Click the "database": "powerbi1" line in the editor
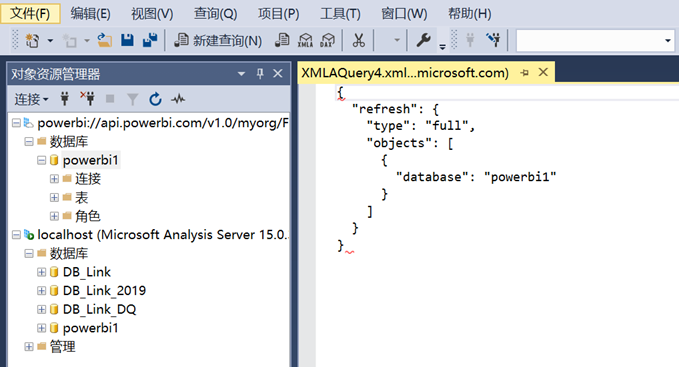This screenshot has width=679, height=367. (475, 177)
